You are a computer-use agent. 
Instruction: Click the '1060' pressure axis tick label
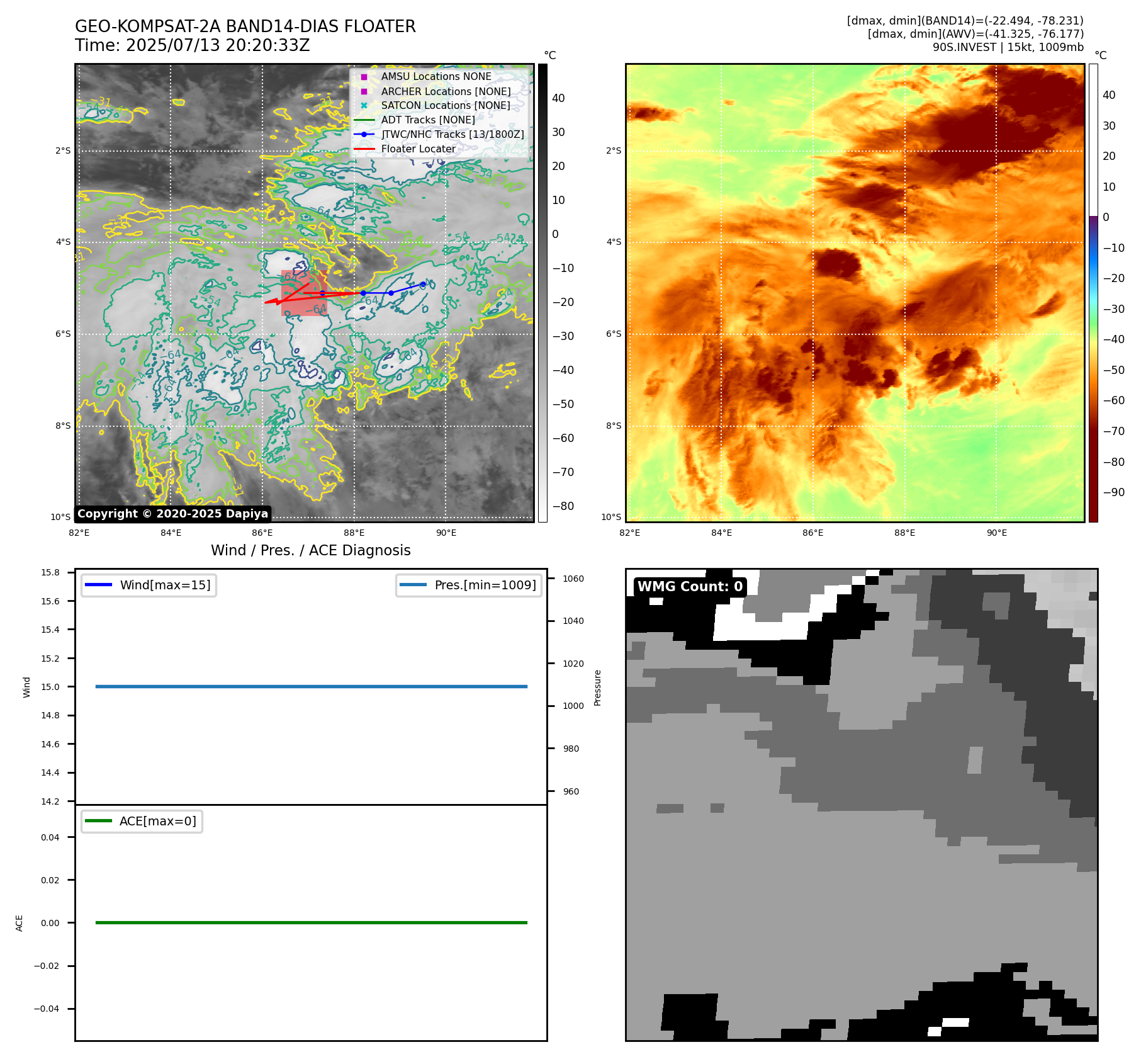pos(573,579)
